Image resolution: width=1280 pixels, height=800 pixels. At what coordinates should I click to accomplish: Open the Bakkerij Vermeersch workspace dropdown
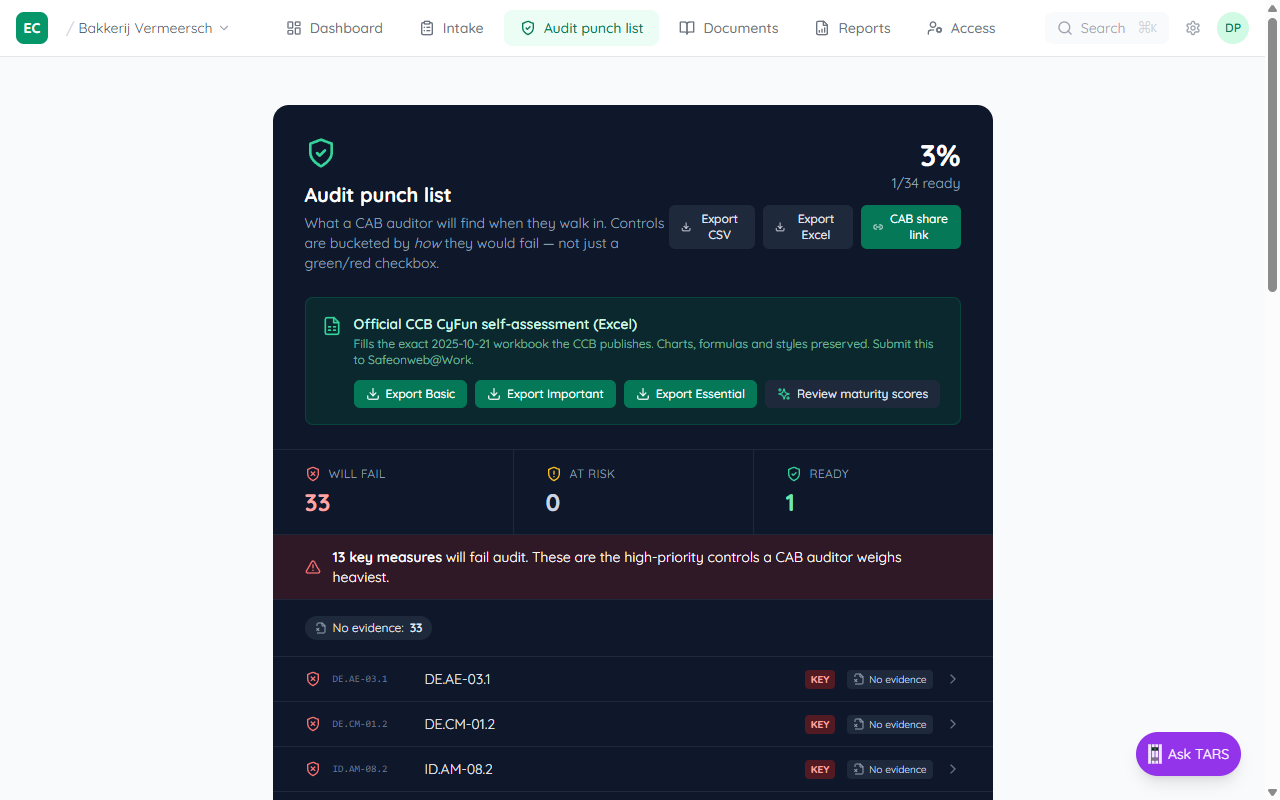[150, 28]
